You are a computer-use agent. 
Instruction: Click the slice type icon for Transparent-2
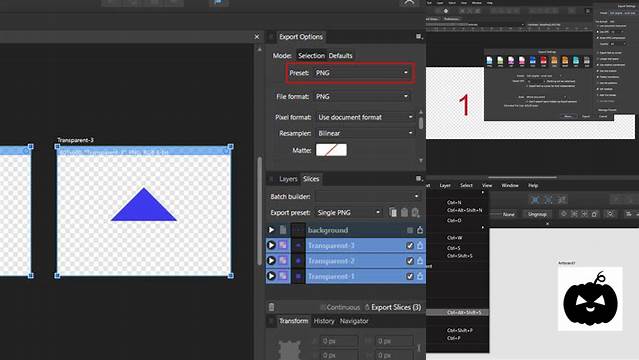coord(283,261)
